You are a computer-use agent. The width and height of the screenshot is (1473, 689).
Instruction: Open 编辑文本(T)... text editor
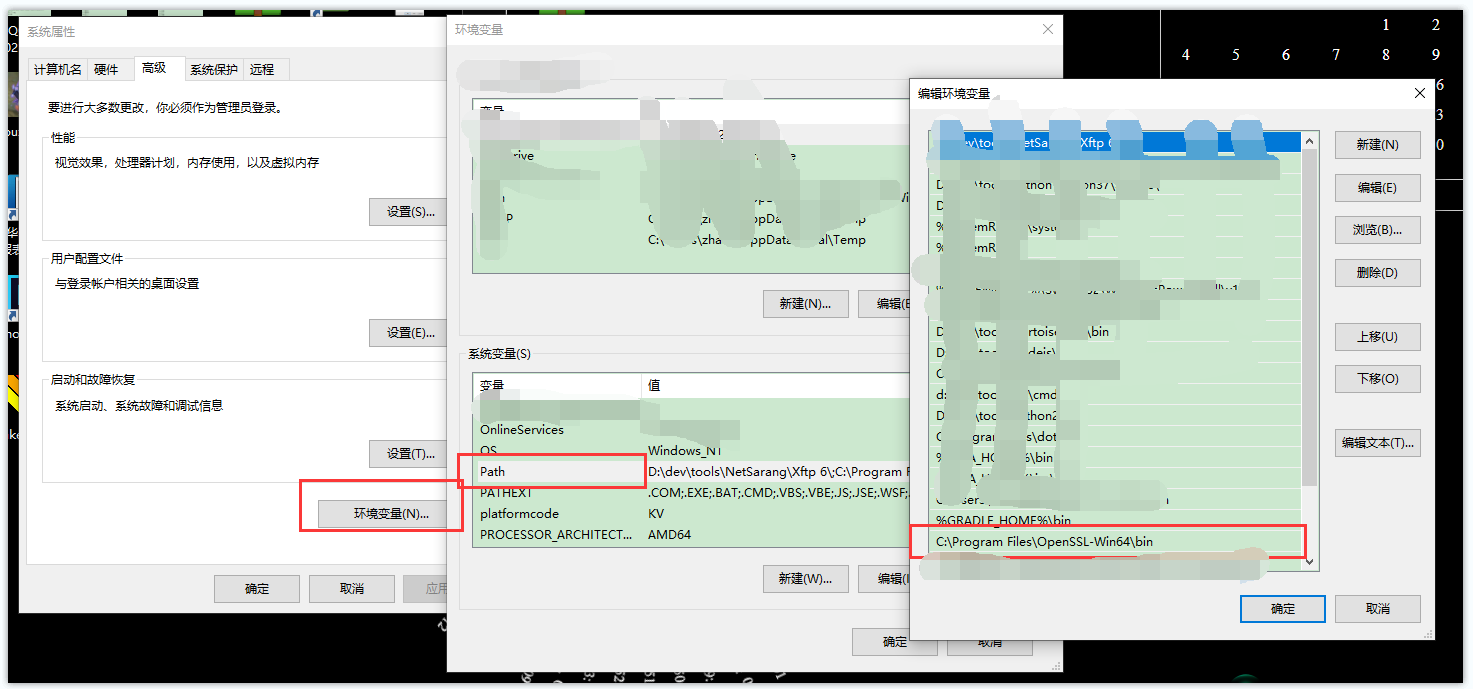point(1377,443)
